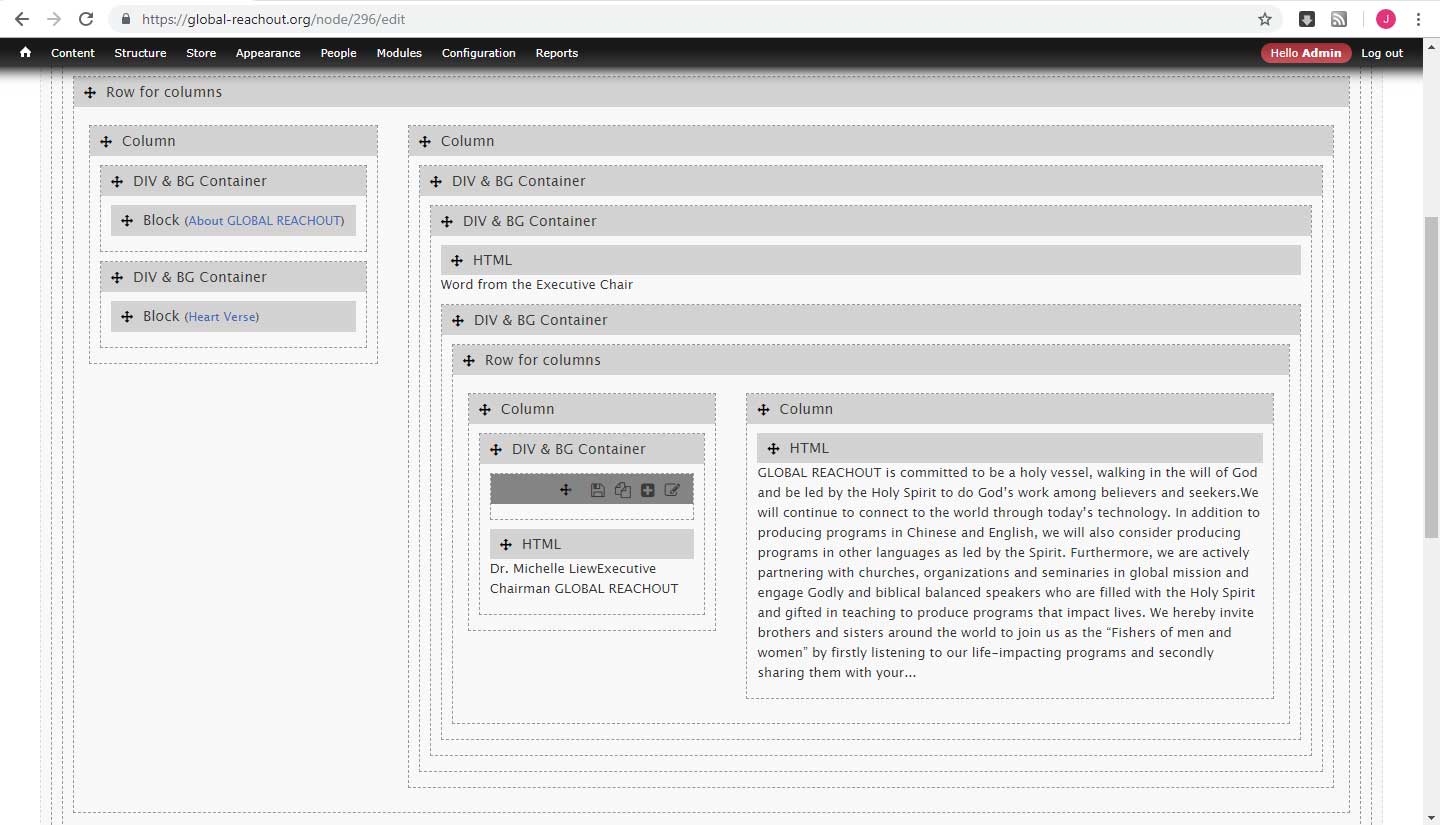Click the browser address bar URL
Viewport: 1440px width, 825px height.
(273, 19)
